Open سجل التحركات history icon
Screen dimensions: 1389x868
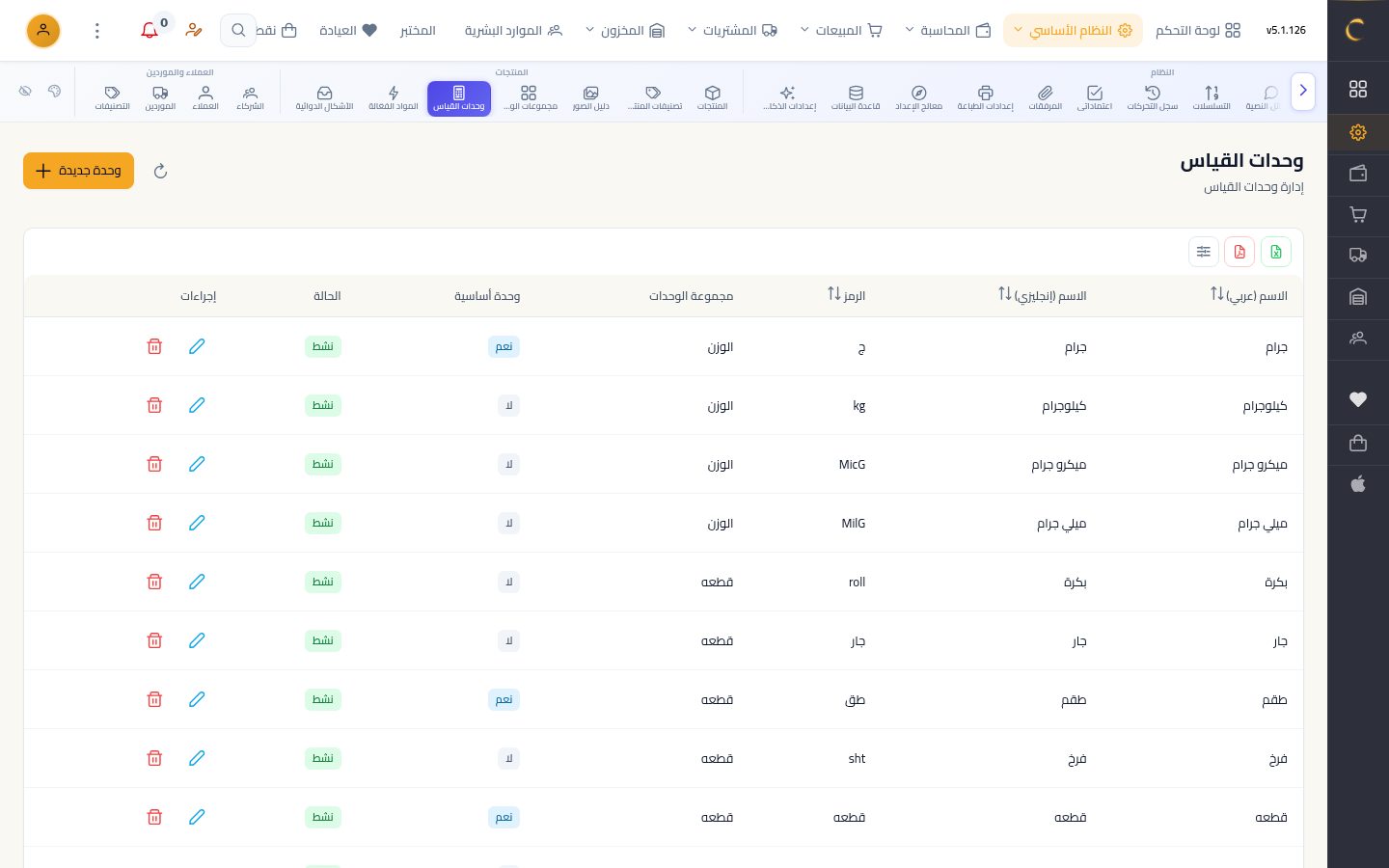(x=1153, y=98)
